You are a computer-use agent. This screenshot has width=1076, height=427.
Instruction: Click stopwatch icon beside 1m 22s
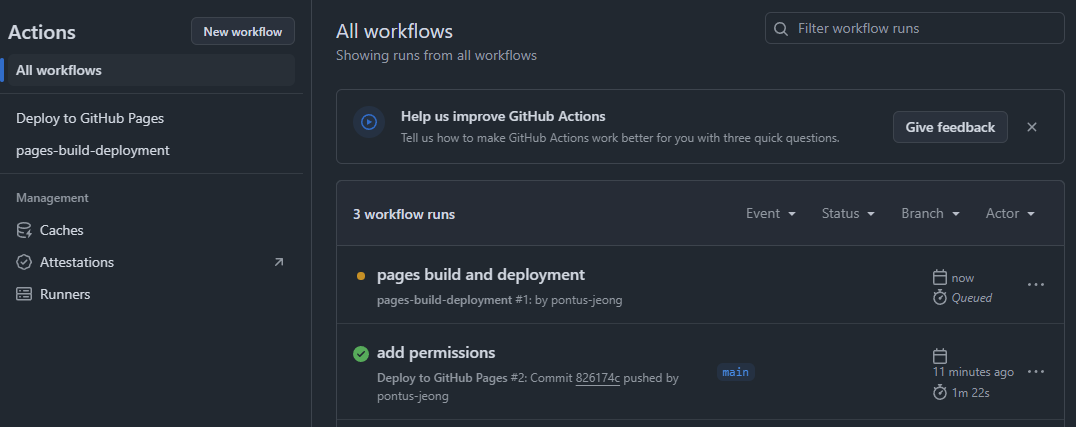pyautogui.click(x=940, y=392)
